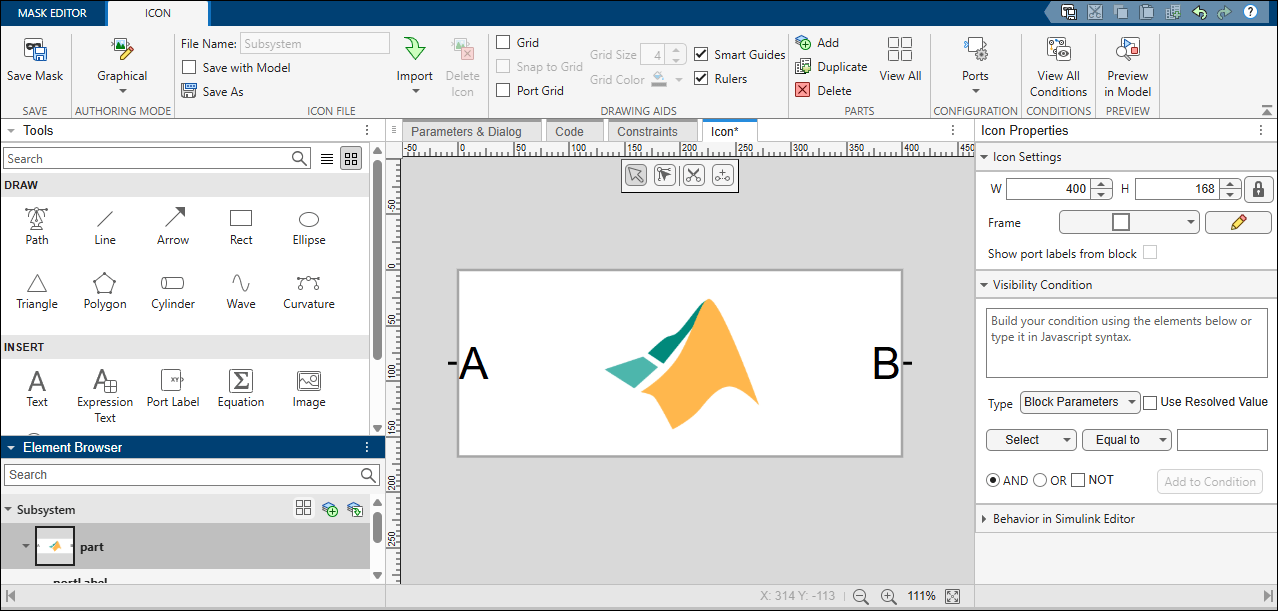Enable the Port Grid checkbox
Image resolution: width=1278 pixels, height=611 pixels.
(x=504, y=90)
